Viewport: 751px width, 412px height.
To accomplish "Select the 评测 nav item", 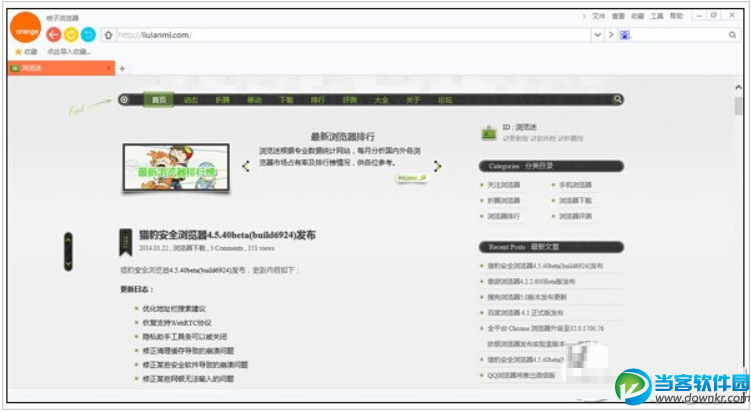I will (x=350, y=100).
